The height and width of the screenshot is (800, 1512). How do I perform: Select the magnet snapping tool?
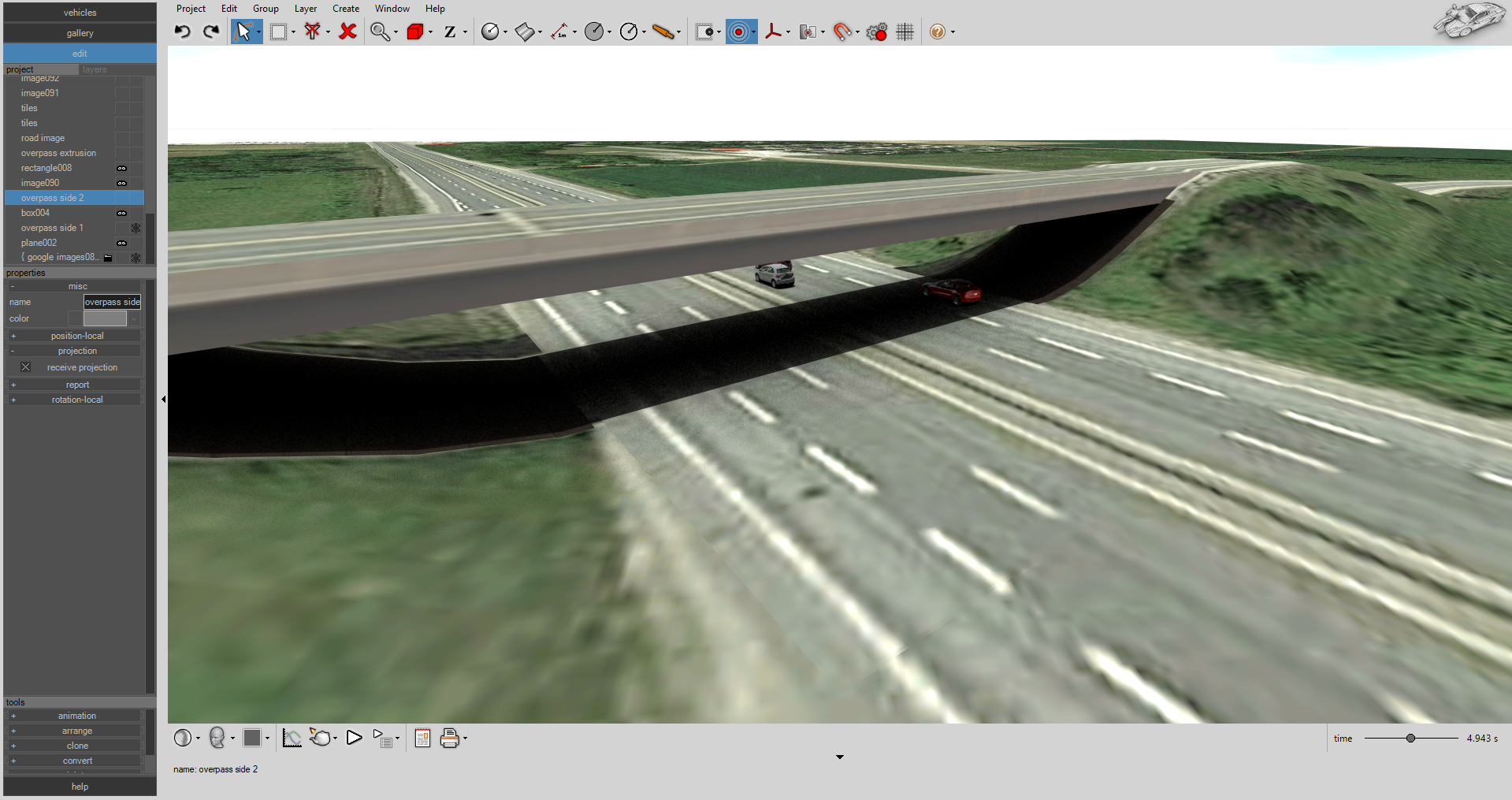(x=843, y=32)
